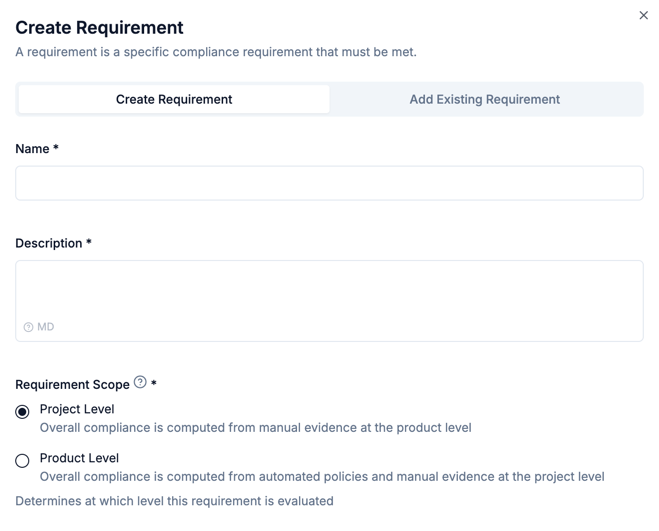Switch to Add Existing Requirement tab
The width and height of the screenshot is (659, 531).
[485, 99]
